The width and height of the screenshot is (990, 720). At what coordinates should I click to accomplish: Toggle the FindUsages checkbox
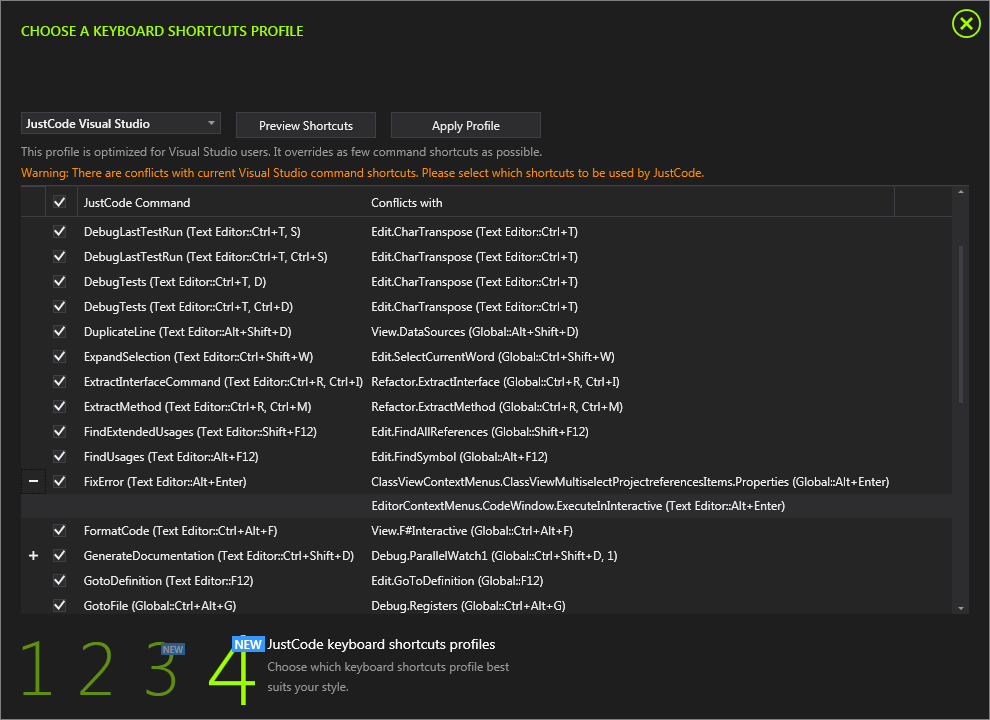point(60,456)
